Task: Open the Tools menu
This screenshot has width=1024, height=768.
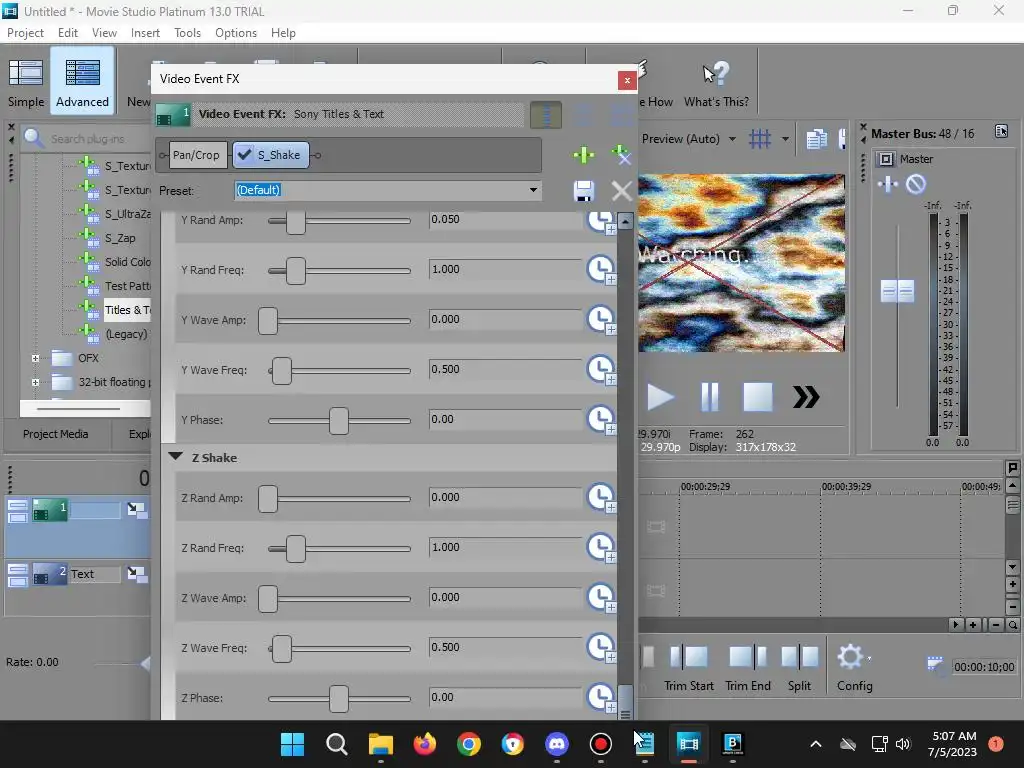Action: coord(187,33)
